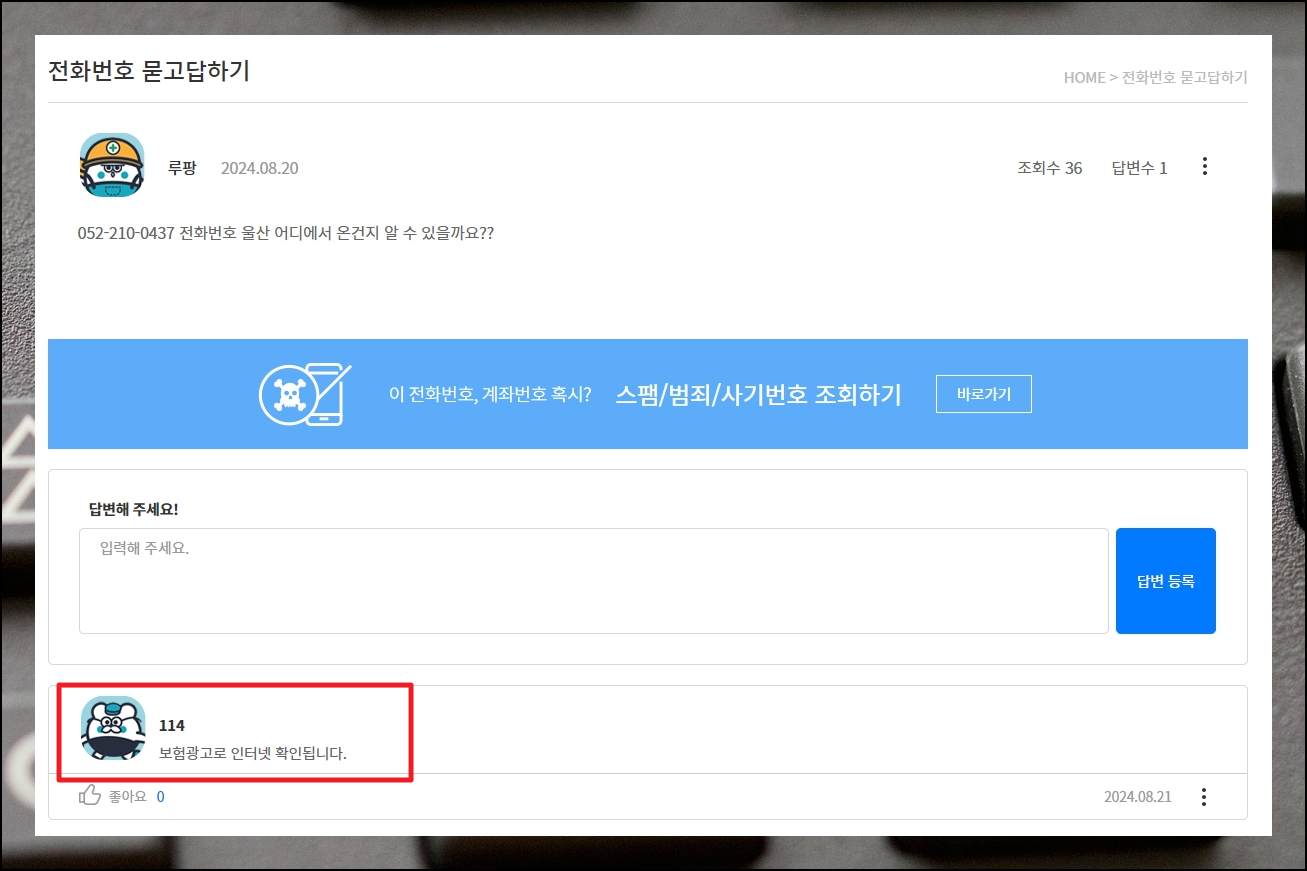Go to HOME breadcrumb link

(x=1084, y=77)
